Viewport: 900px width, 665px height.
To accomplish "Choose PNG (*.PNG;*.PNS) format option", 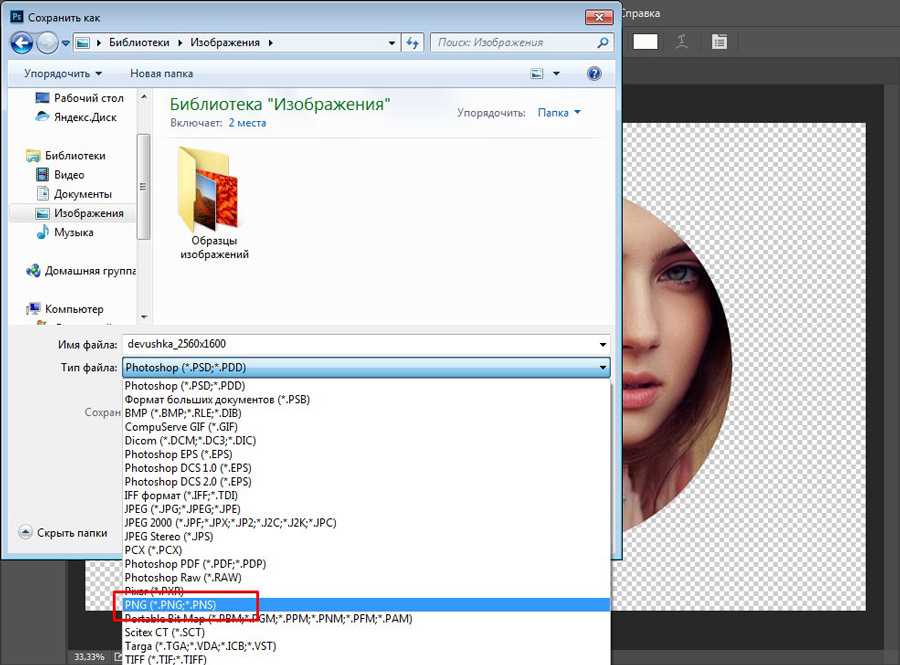I will [366, 605].
